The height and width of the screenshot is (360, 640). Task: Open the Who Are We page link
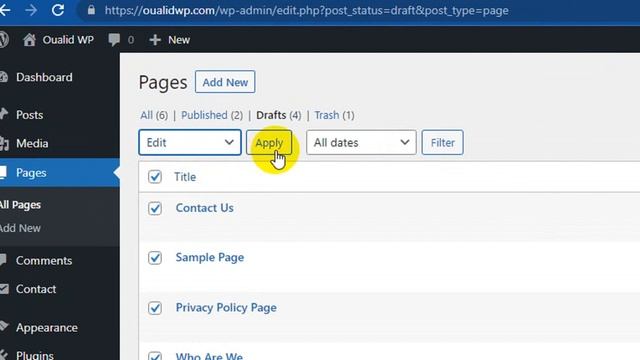pos(209,356)
